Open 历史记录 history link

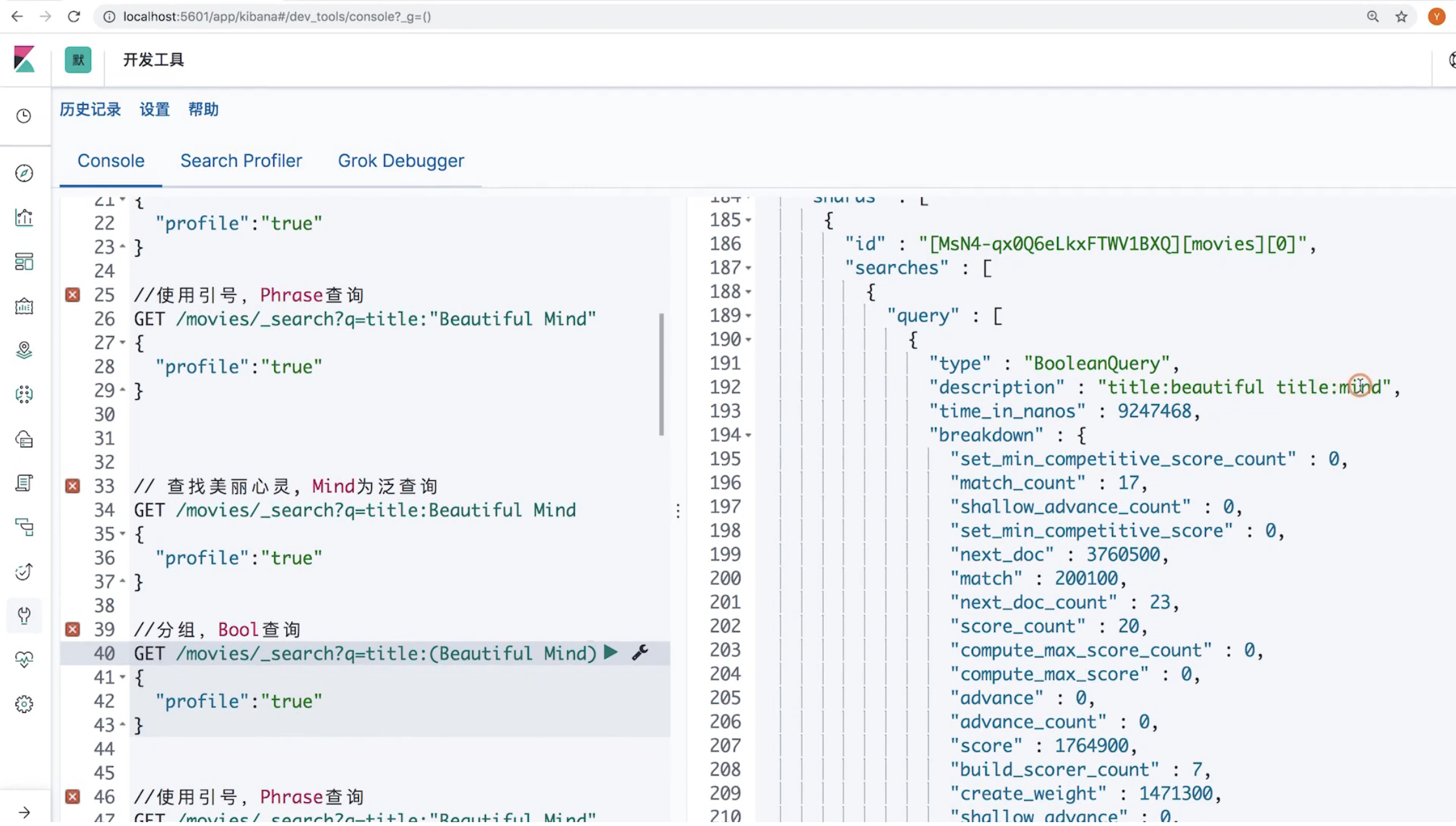(91, 109)
